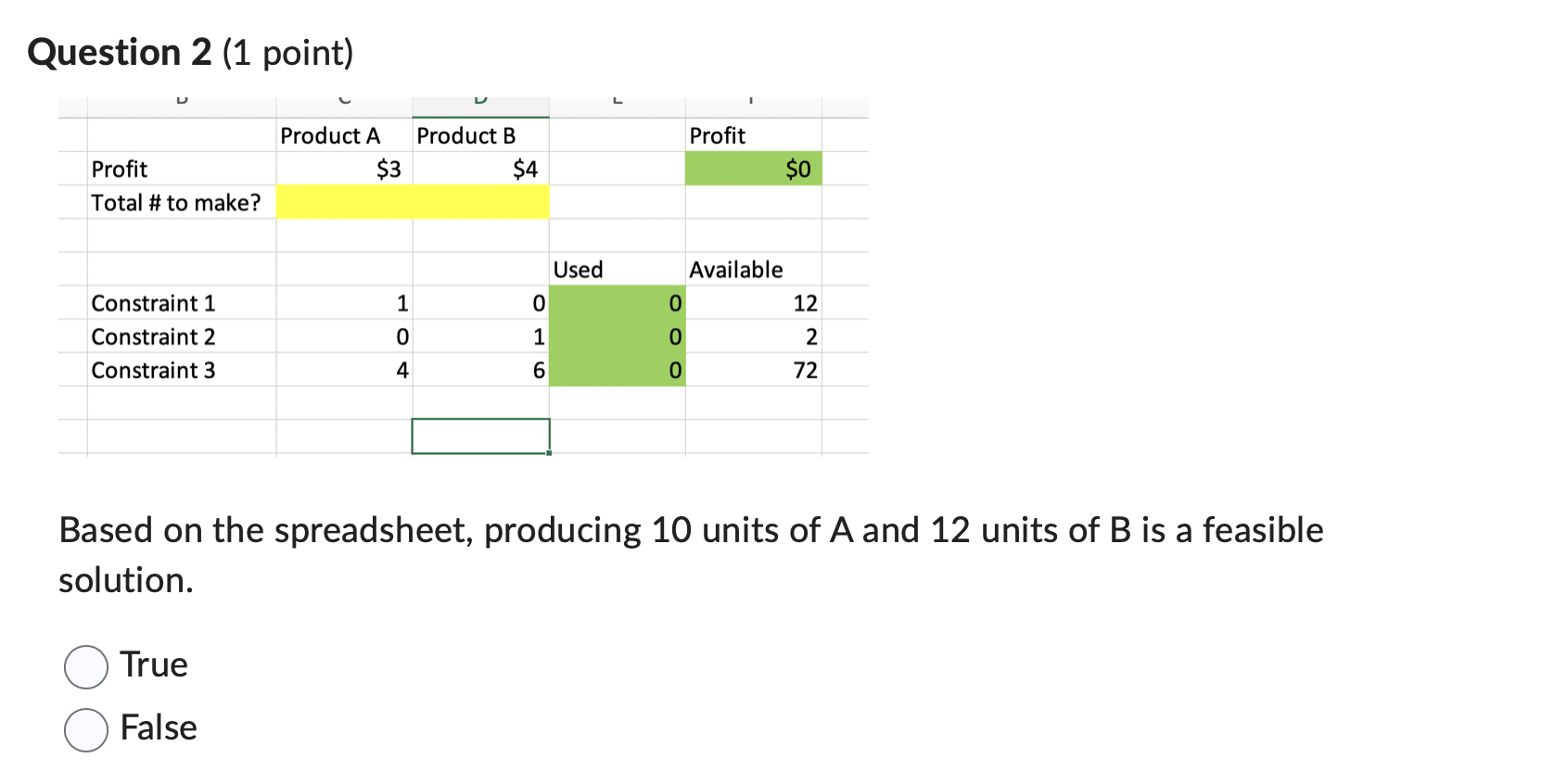The image size is (1567, 784).
Task: Click the feasible solution question statement
Action: coord(690,530)
